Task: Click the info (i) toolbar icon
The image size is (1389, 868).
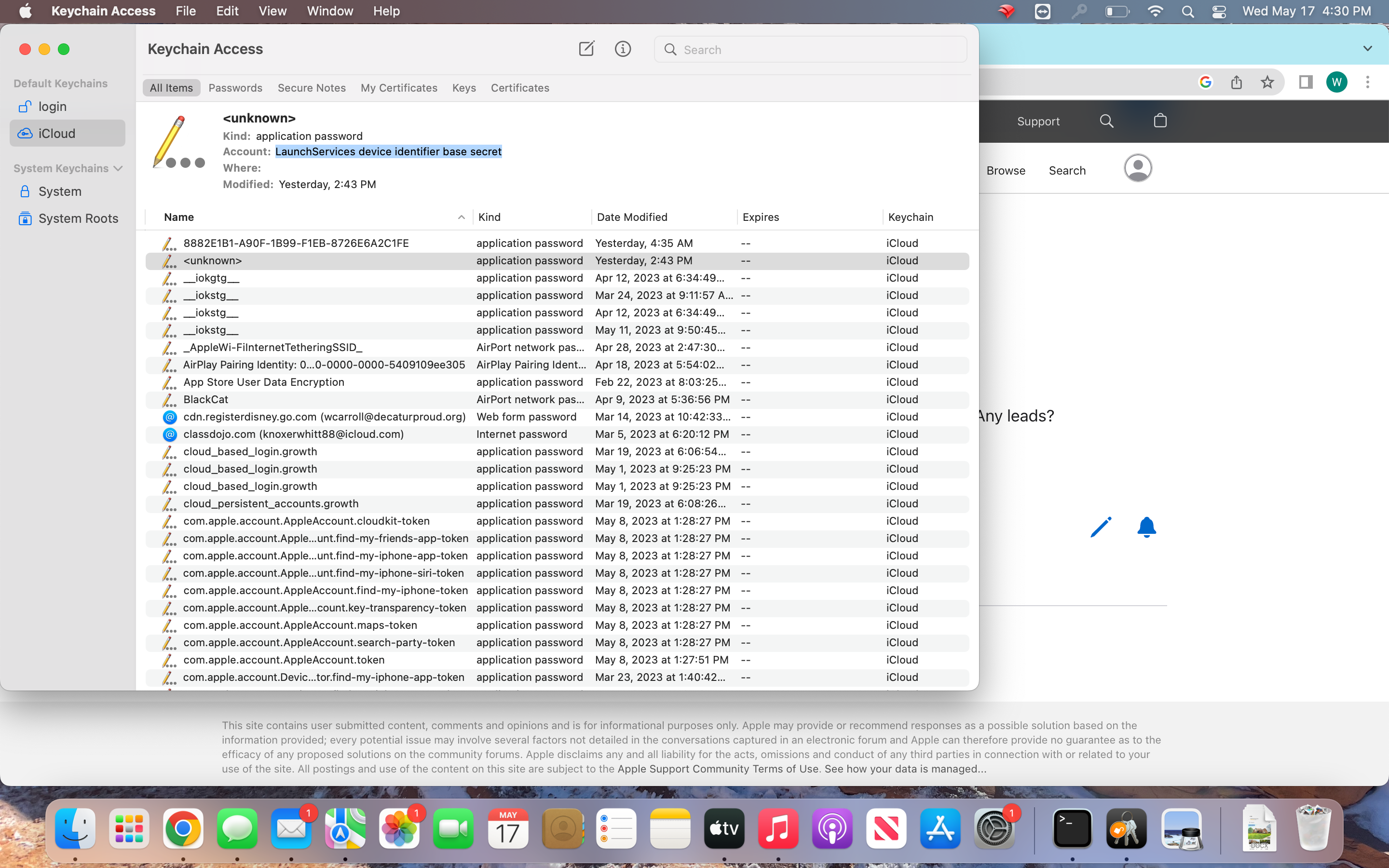Action: tap(623, 49)
